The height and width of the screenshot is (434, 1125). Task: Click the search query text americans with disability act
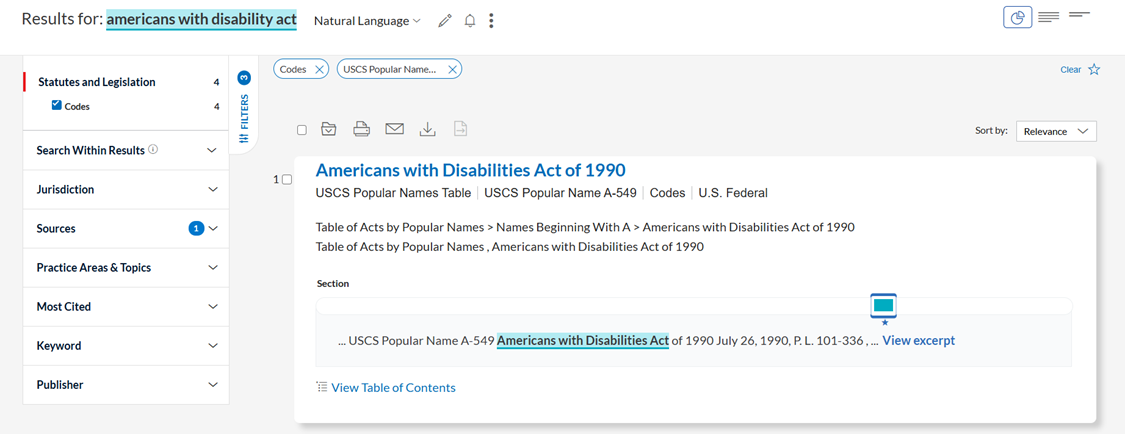[x=202, y=19]
